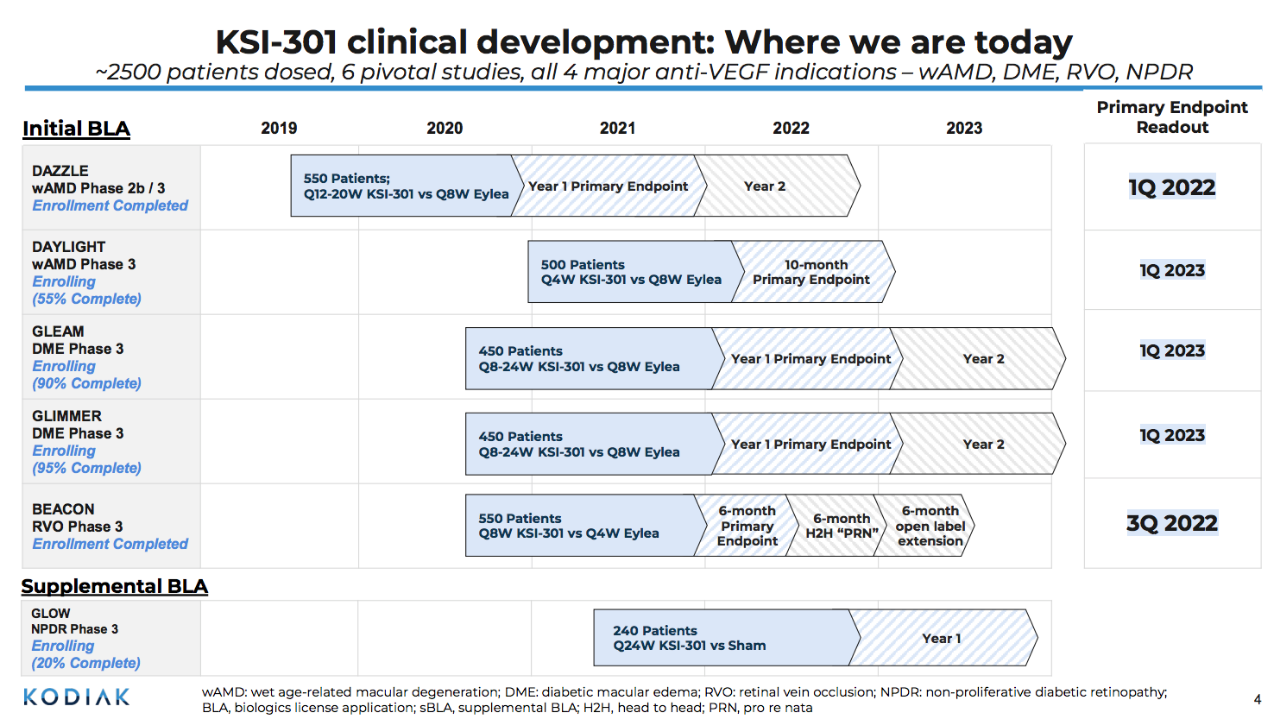Click the BEACON 6-month open label extension segment
This screenshot has width=1280, height=715.
pos(926,526)
